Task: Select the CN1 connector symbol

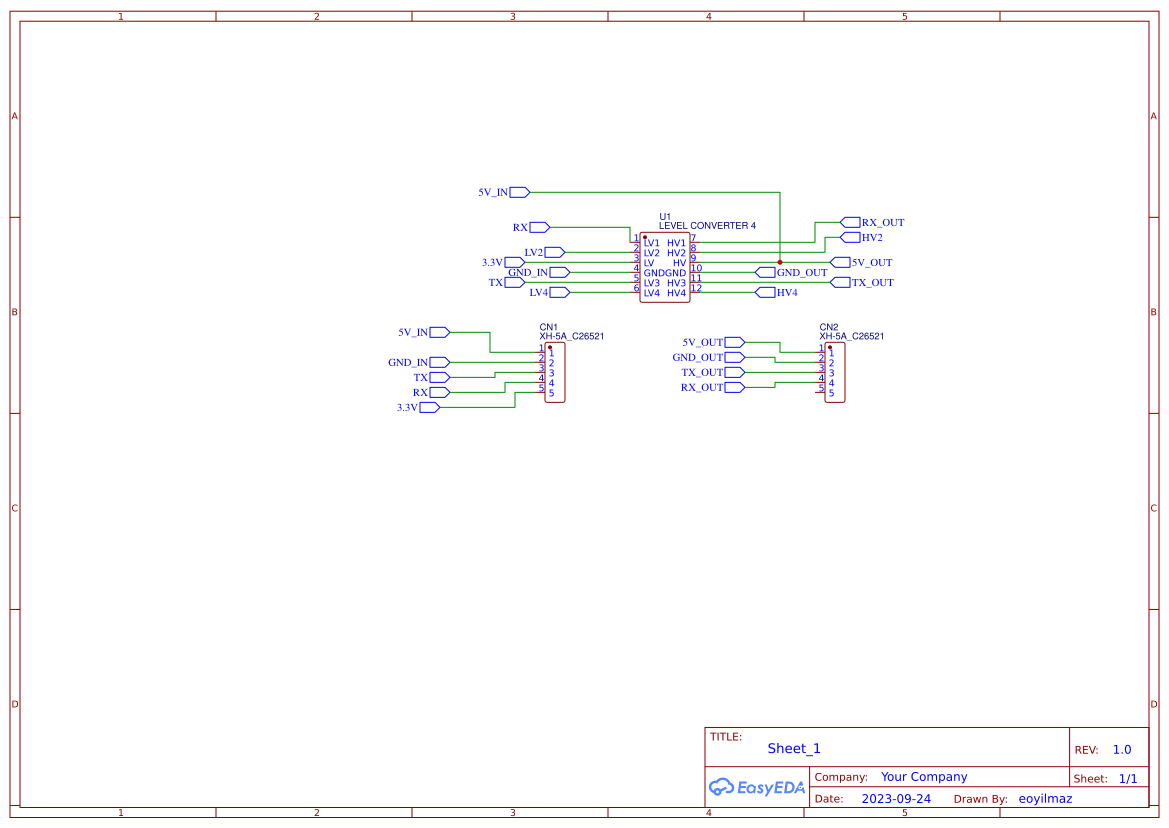Action: coord(555,373)
